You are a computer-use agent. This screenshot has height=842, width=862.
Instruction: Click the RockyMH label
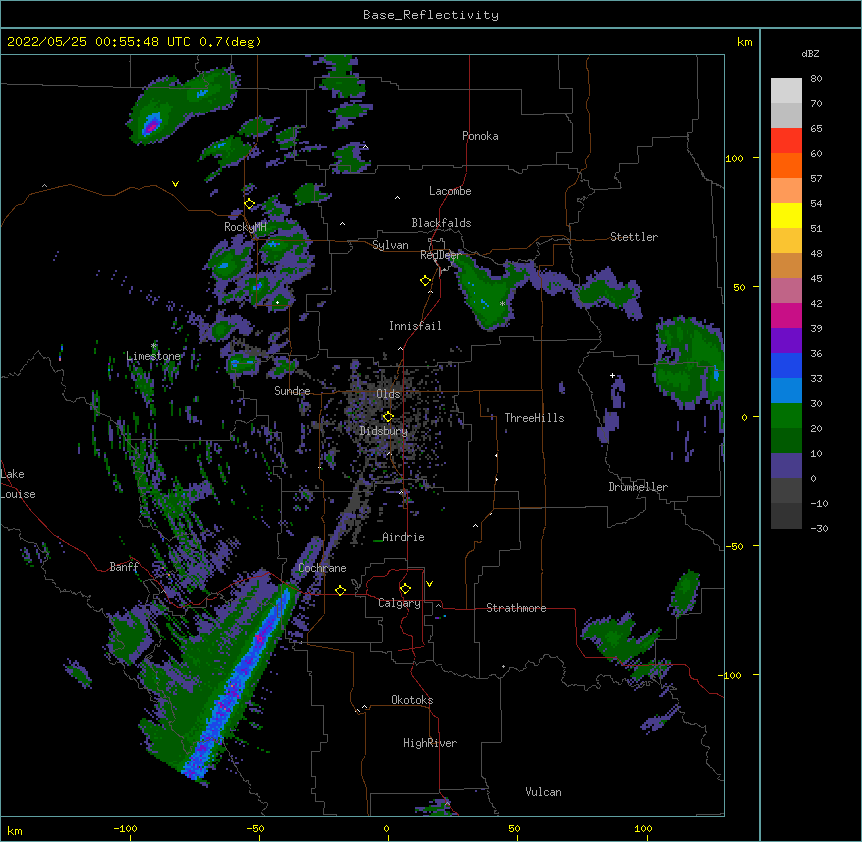click(245, 227)
